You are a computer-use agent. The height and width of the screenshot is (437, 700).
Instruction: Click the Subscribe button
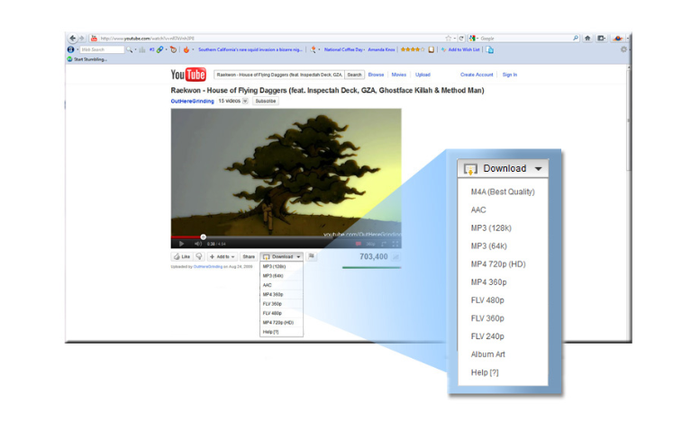pyautogui.click(x=266, y=101)
